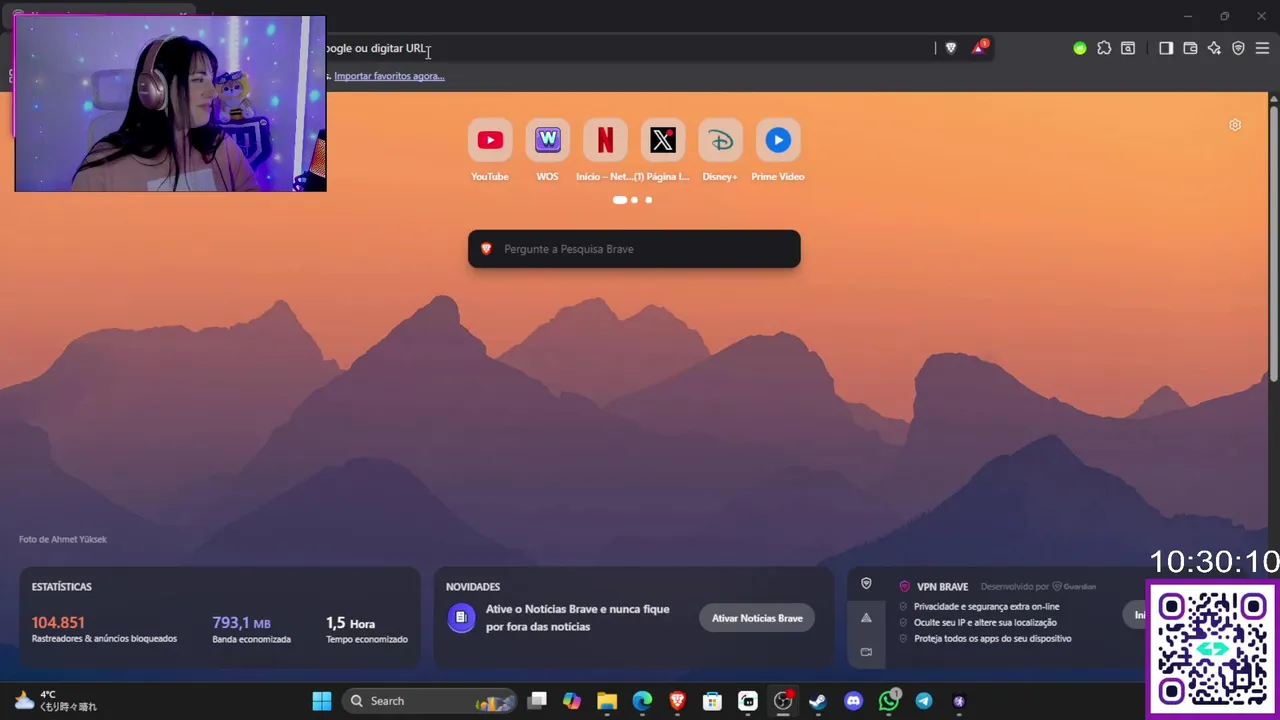The width and height of the screenshot is (1280, 720).
Task: Open Brave VPN shield icon in toolbar
Action: (x=1238, y=48)
